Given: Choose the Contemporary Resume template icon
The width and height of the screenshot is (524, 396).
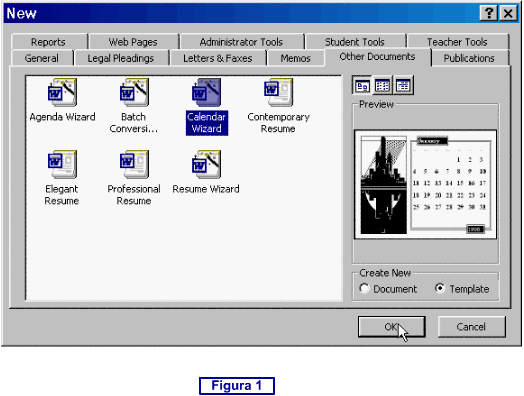Looking at the screenshot, I should click(278, 93).
